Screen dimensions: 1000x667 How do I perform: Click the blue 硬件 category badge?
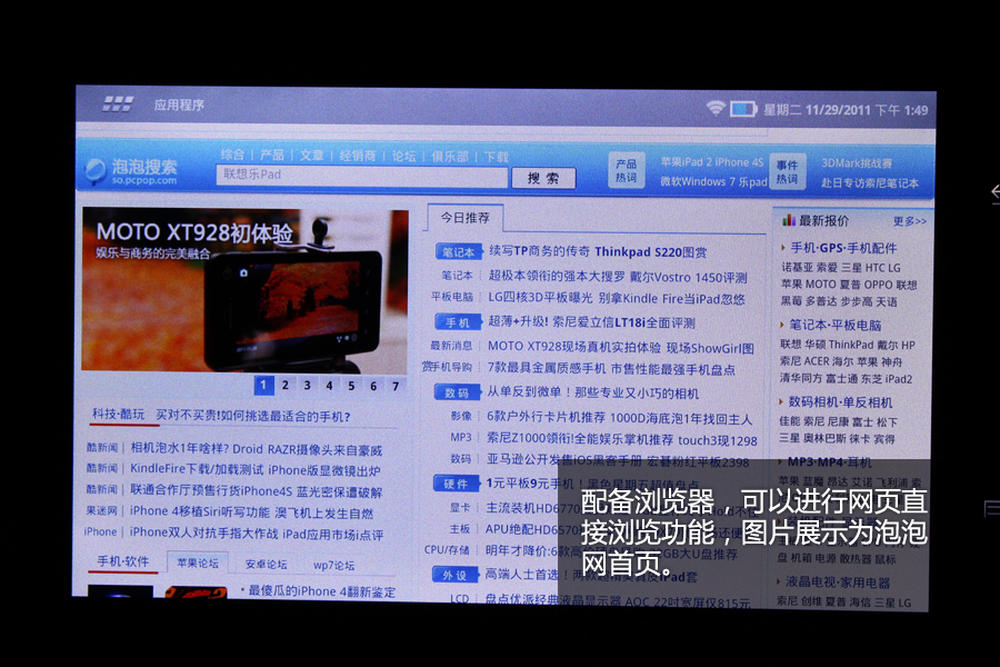(456, 484)
